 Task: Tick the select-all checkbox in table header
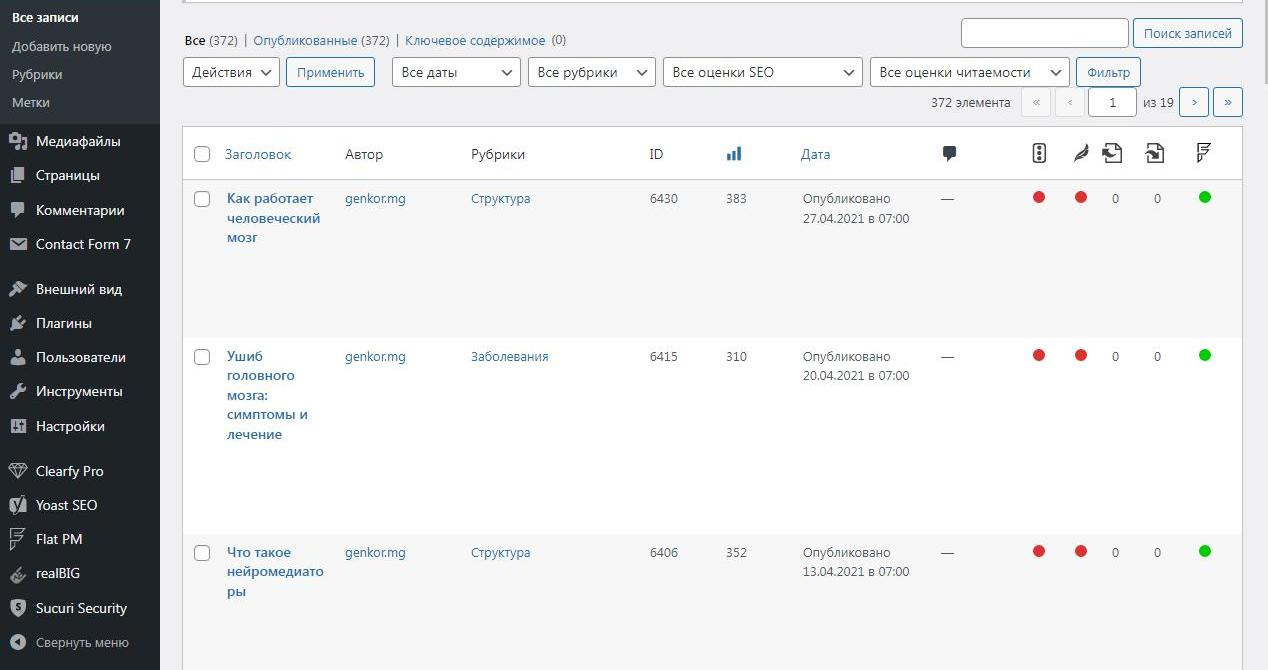click(202, 154)
